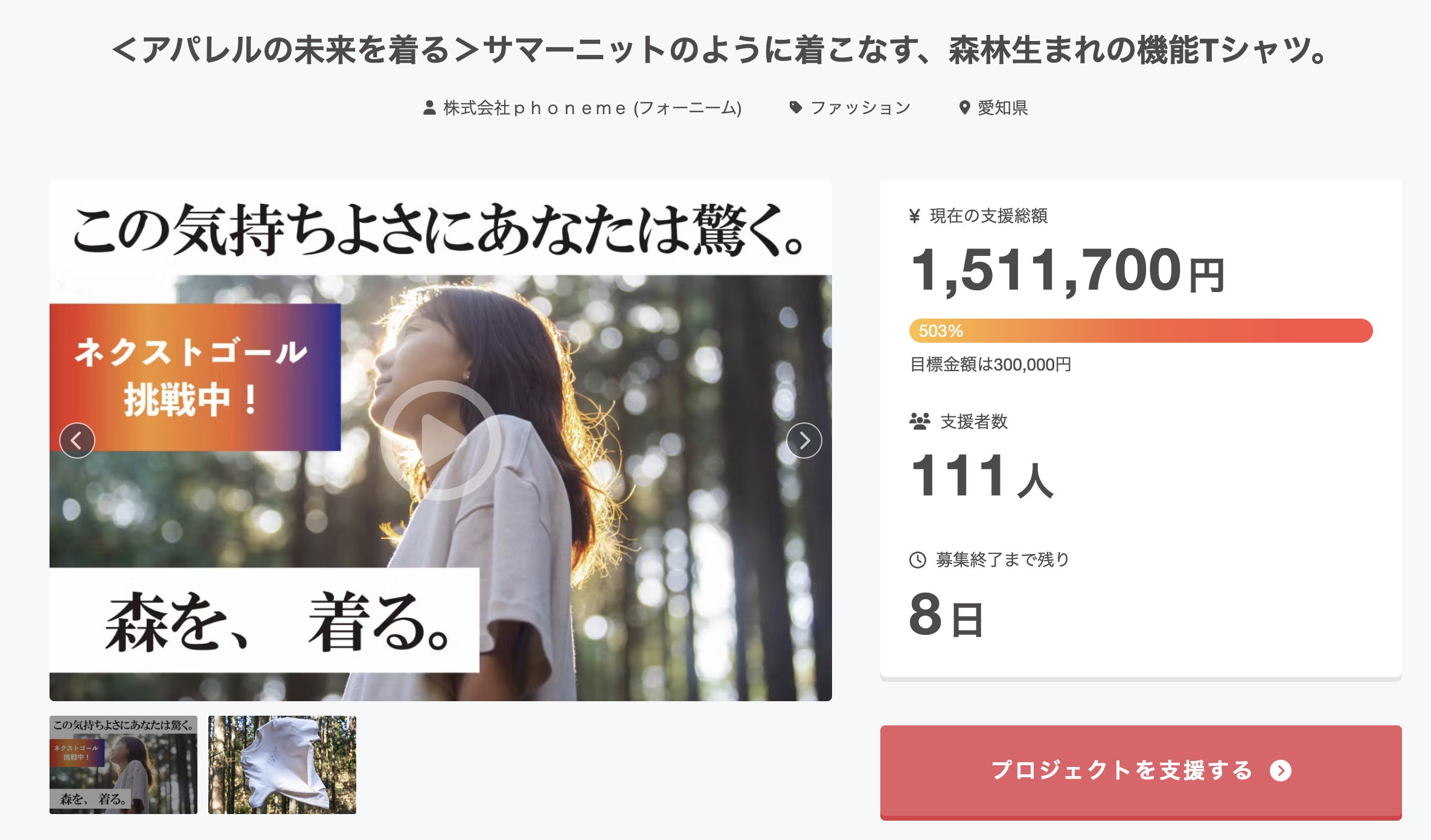Click the project title heading
The height and width of the screenshot is (840, 1431).
pos(719,50)
